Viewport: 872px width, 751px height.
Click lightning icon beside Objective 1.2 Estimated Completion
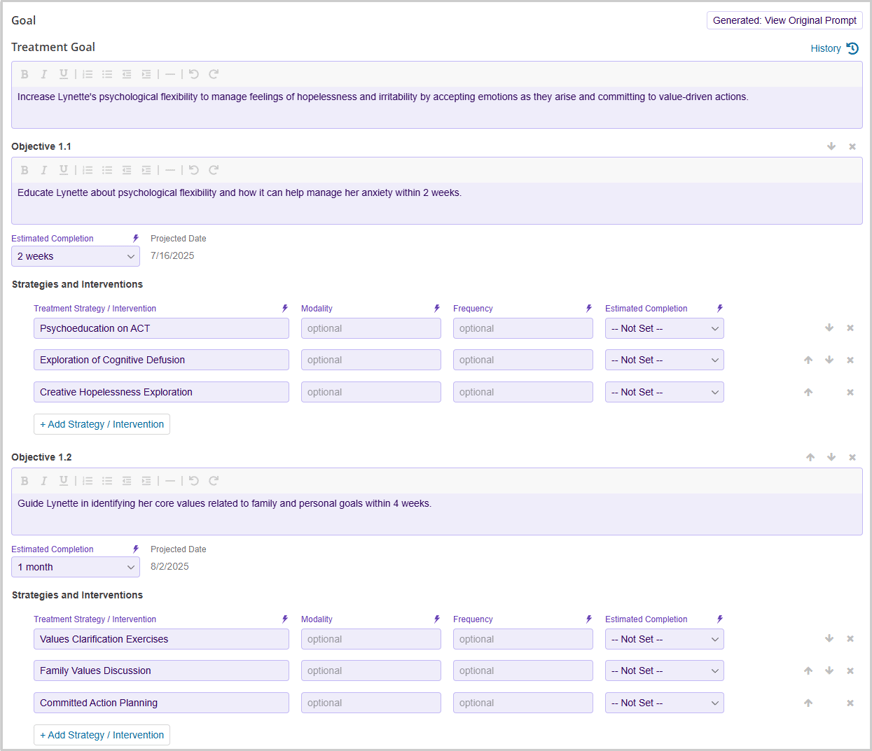135,549
